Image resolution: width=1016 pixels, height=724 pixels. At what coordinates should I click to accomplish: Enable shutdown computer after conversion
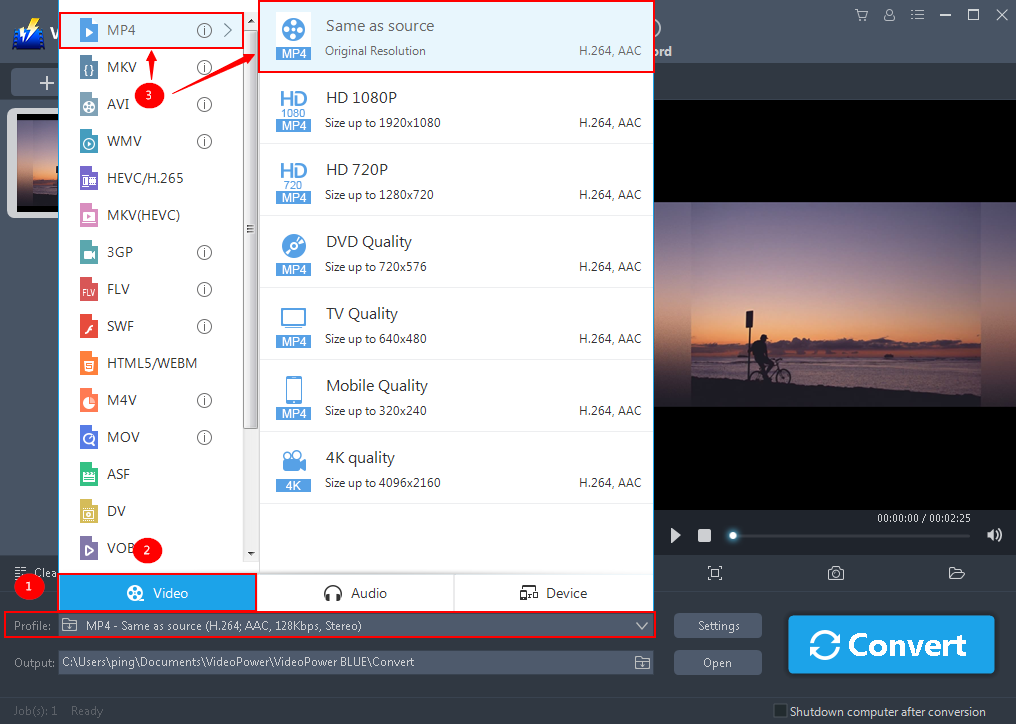[779, 711]
